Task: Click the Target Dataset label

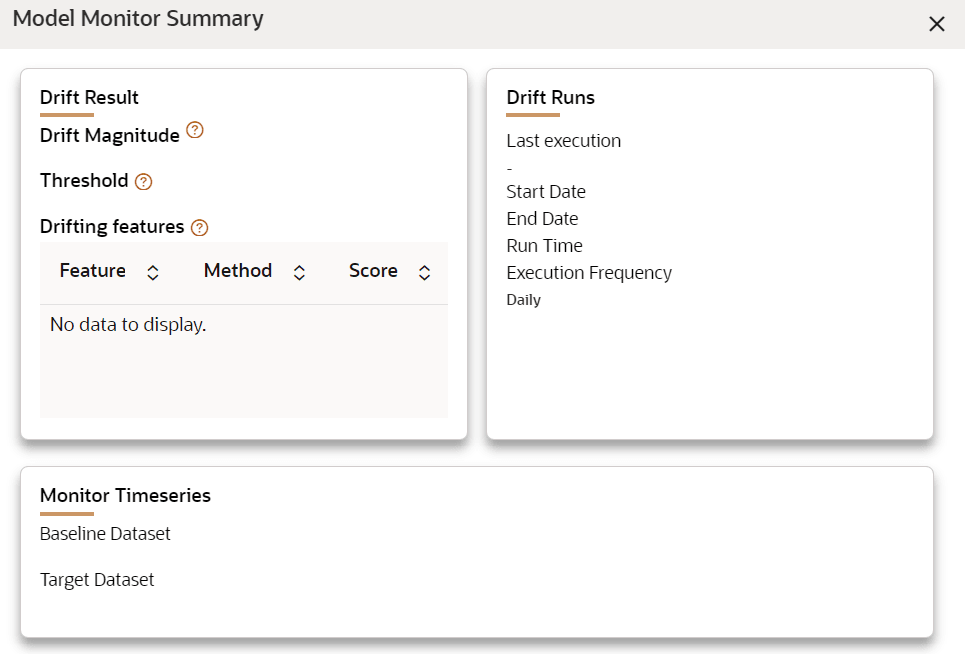Action: (96, 579)
